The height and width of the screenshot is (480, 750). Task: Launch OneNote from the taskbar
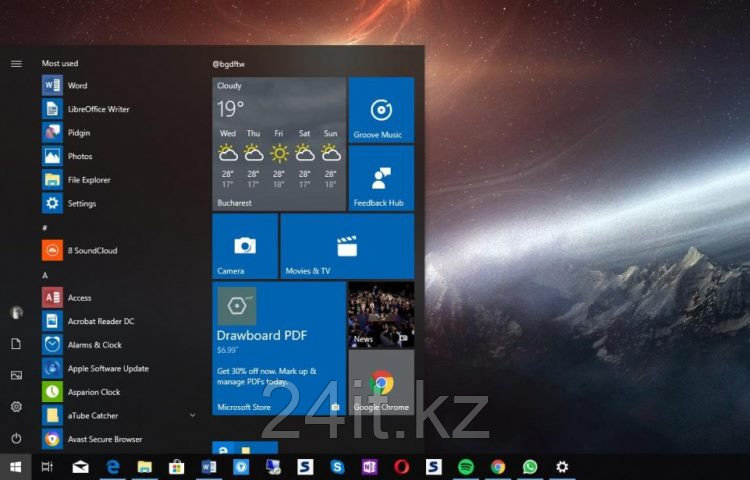pos(369,467)
